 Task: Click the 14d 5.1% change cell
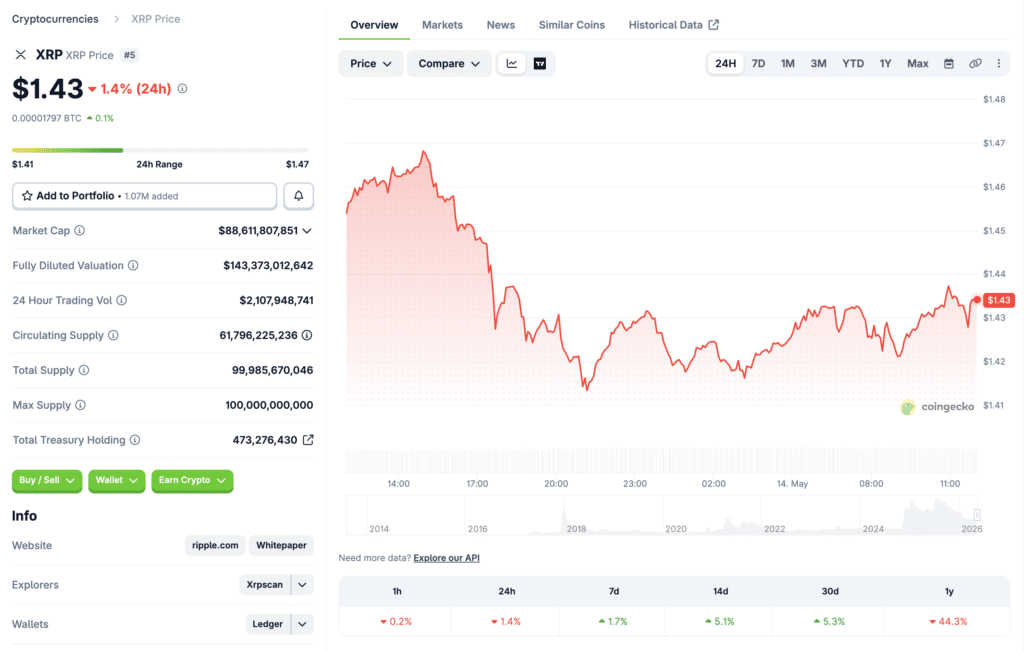[x=720, y=621]
